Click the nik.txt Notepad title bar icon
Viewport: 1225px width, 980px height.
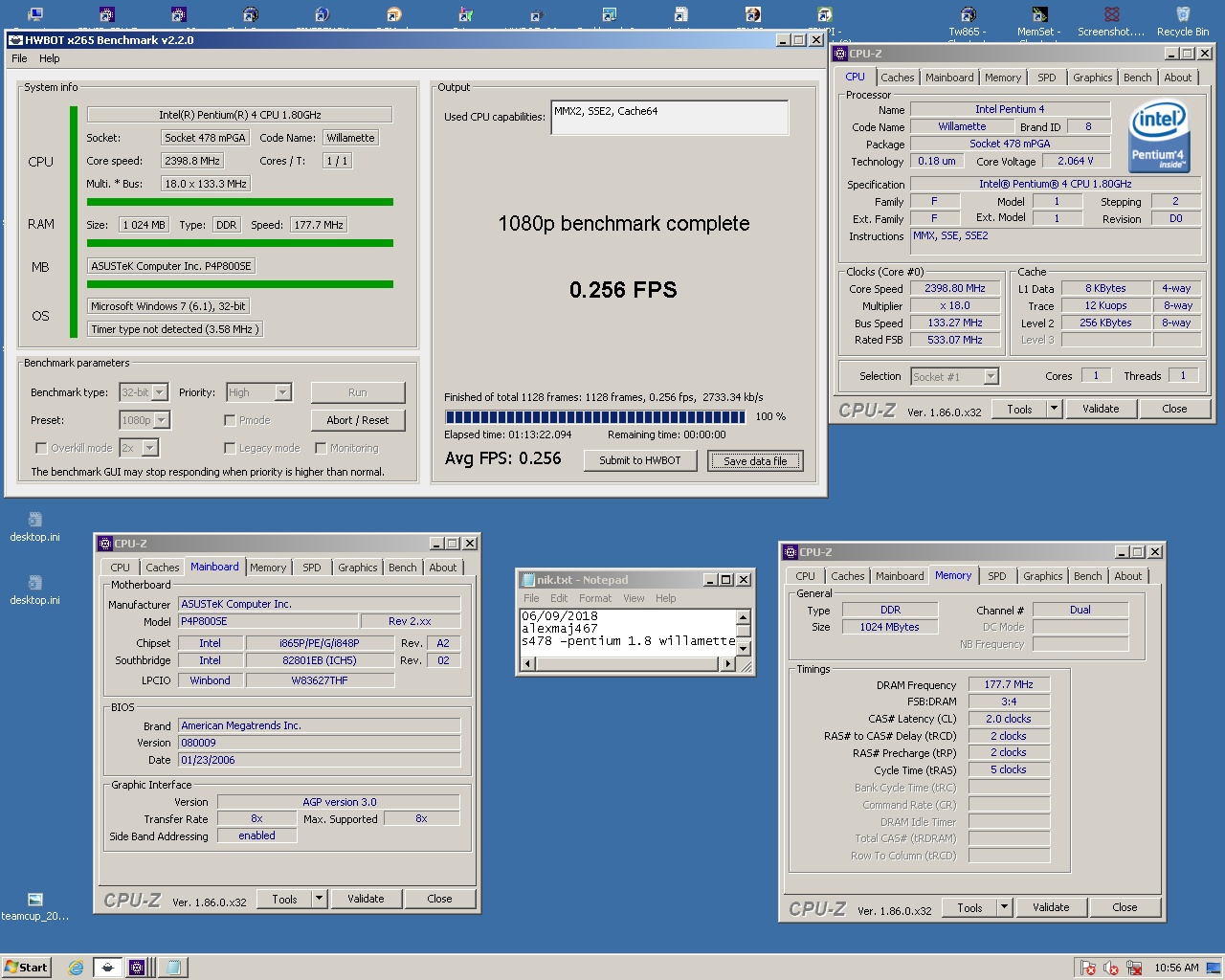click(527, 580)
